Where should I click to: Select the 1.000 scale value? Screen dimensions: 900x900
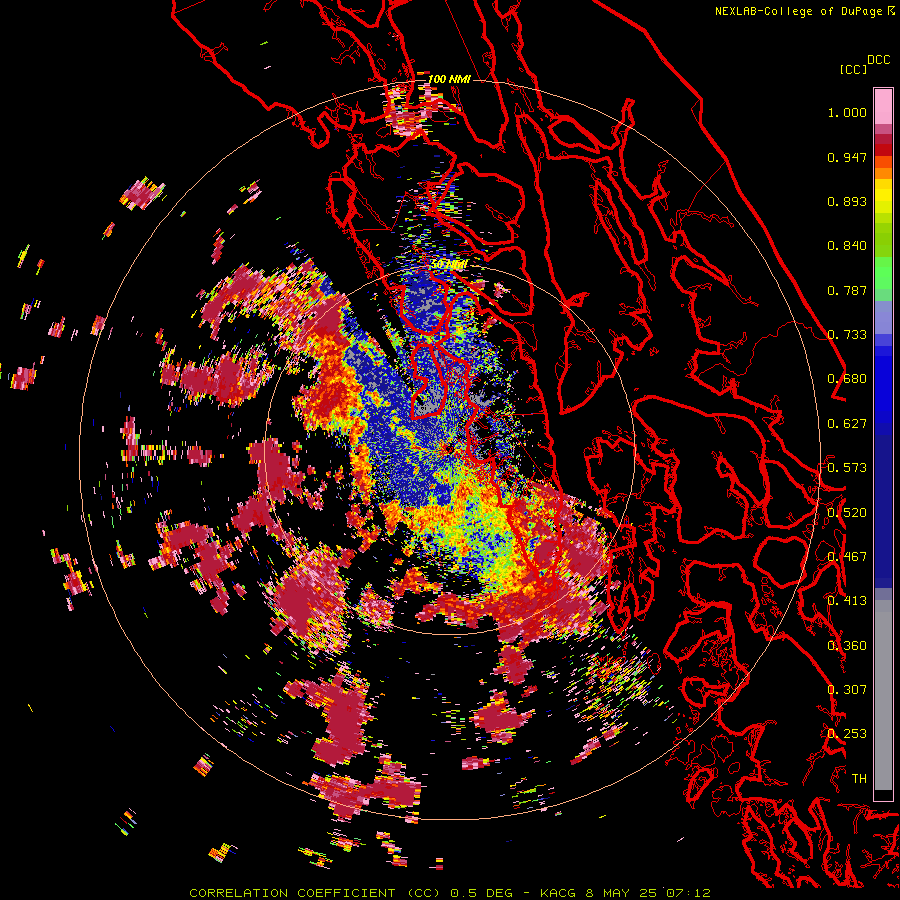tap(847, 112)
